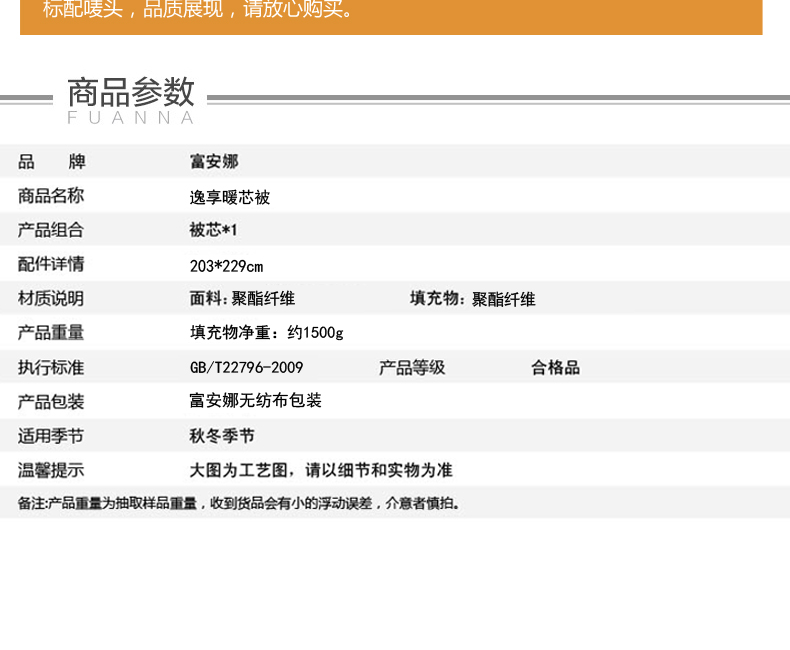
Task: Click the 产品等级 label
Action: pyautogui.click(x=412, y=368)
